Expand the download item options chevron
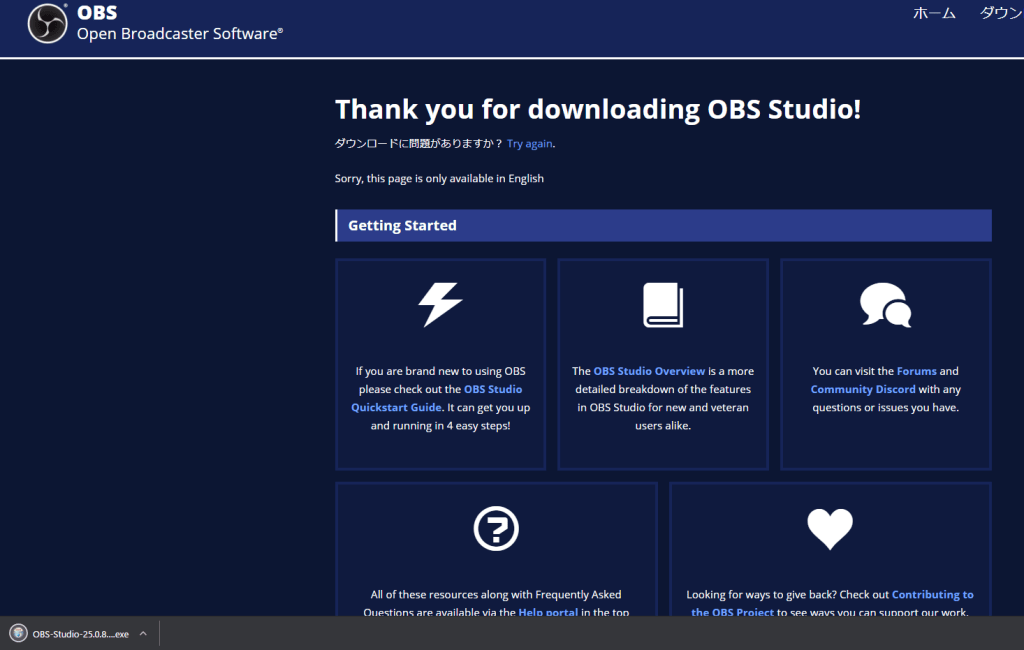The image size is (1024, 650). pos(143,633)
